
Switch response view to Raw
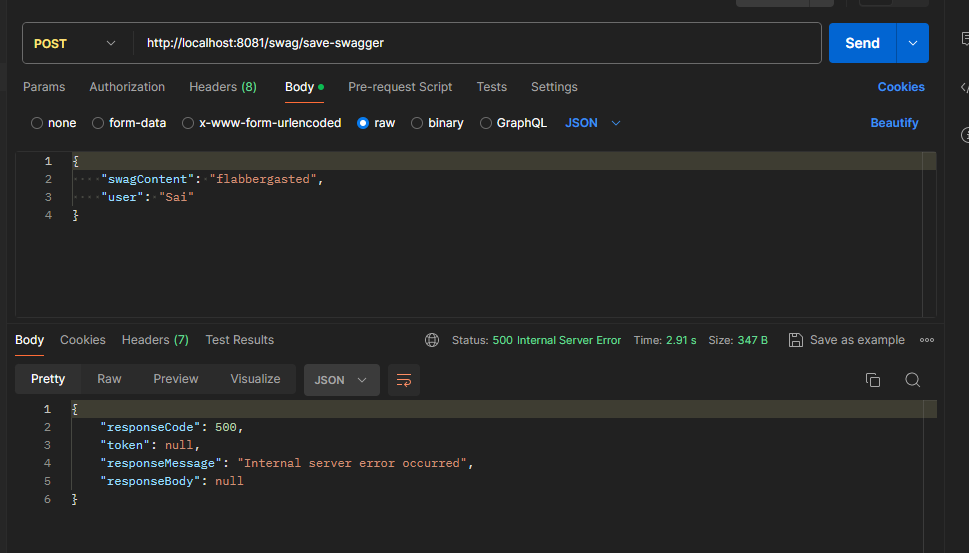tap(109, 379)
